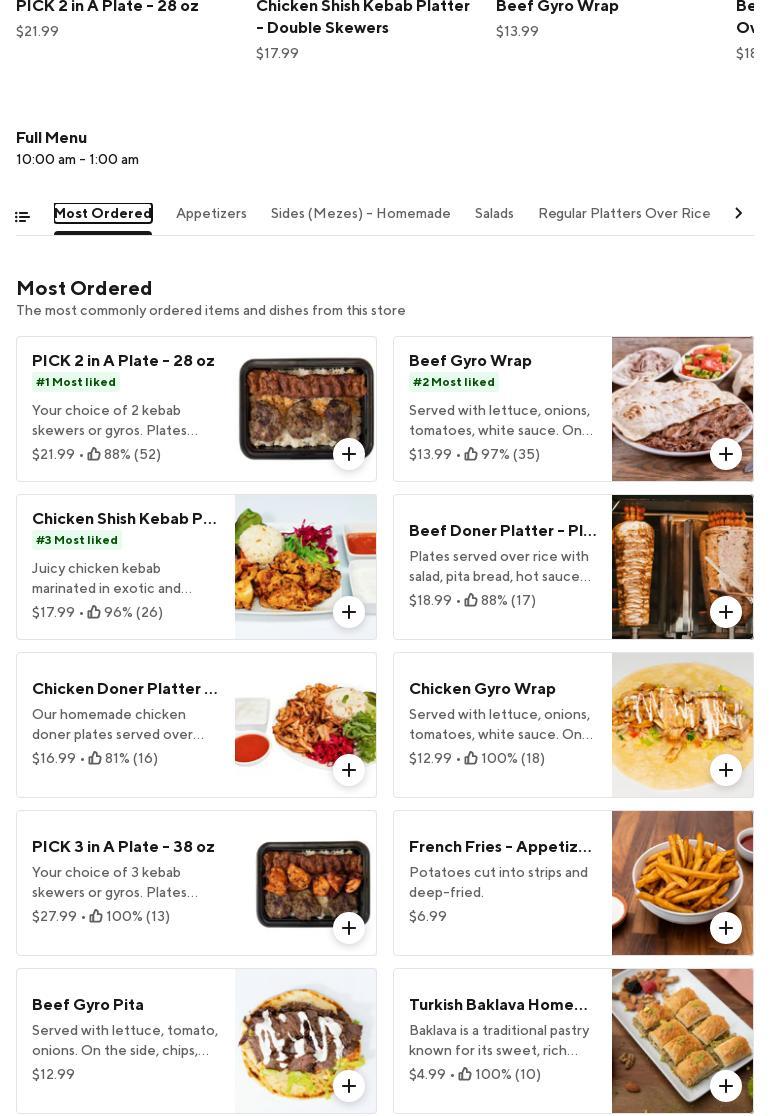Viewport: 770px width, 1116px height.
Task: Add Beef Doner Platter using plus icon
Action: click(726, 612)
